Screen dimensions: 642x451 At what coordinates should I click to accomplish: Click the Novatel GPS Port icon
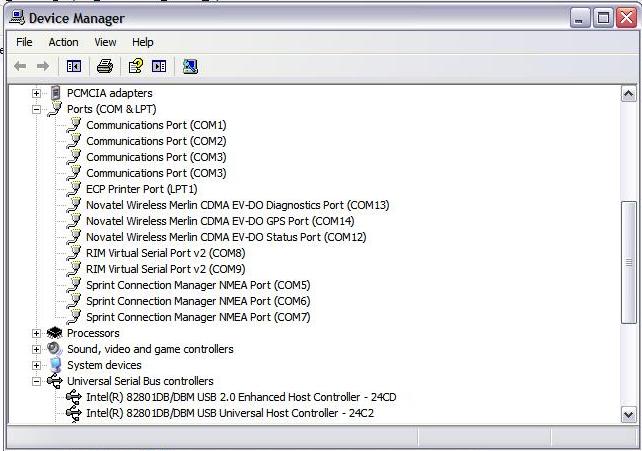pos(74,221)
